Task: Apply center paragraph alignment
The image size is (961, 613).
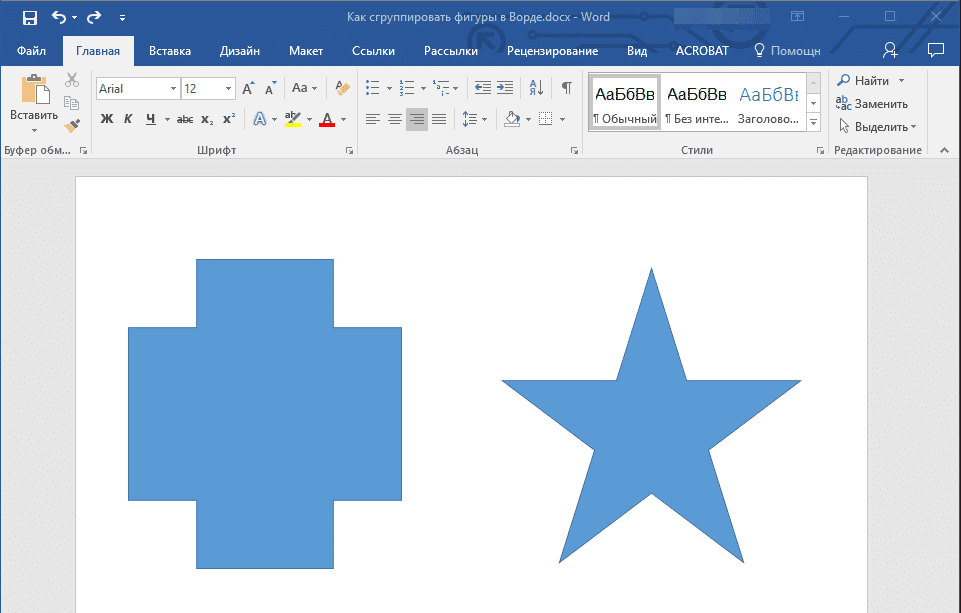Action: click(x=395, y=119)
